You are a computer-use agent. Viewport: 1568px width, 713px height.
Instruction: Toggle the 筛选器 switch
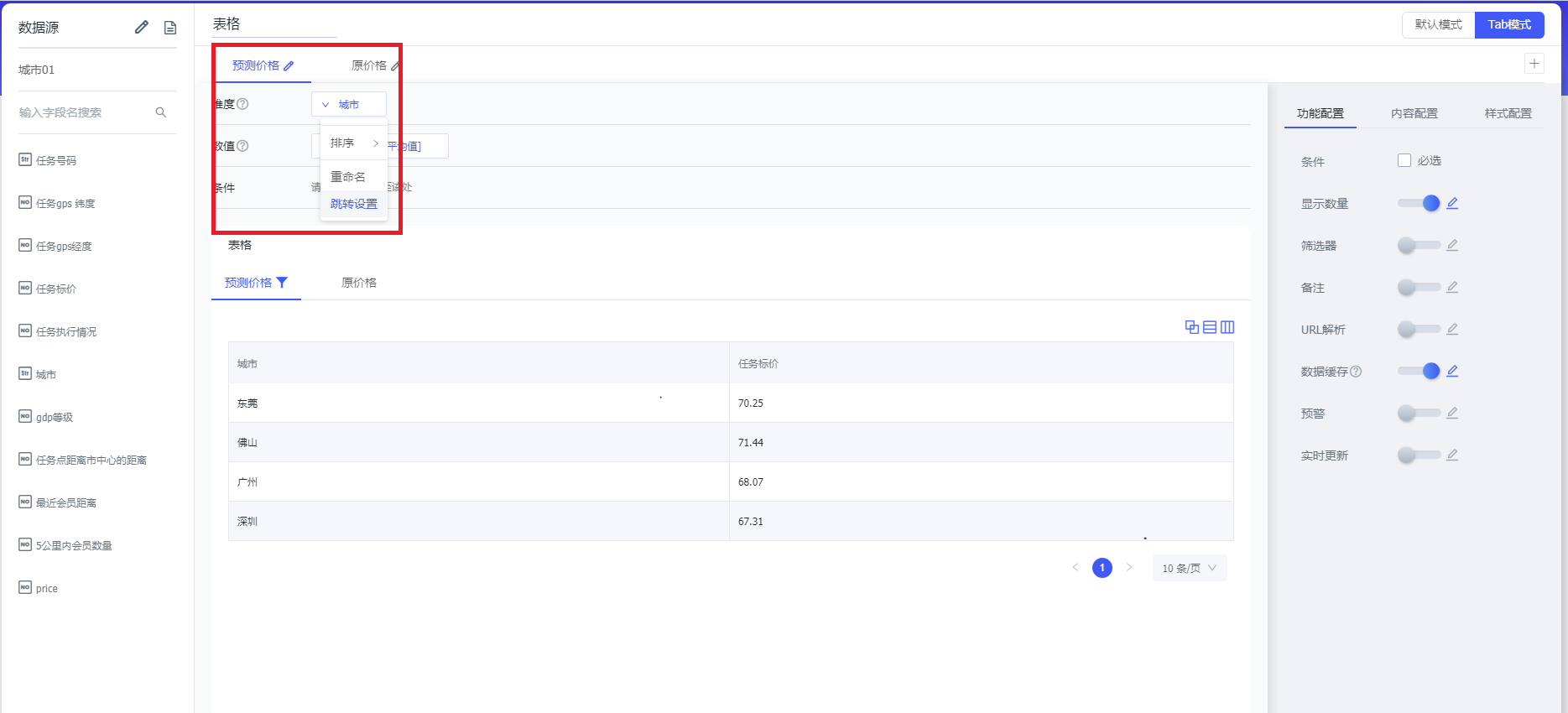(1418, 245)
